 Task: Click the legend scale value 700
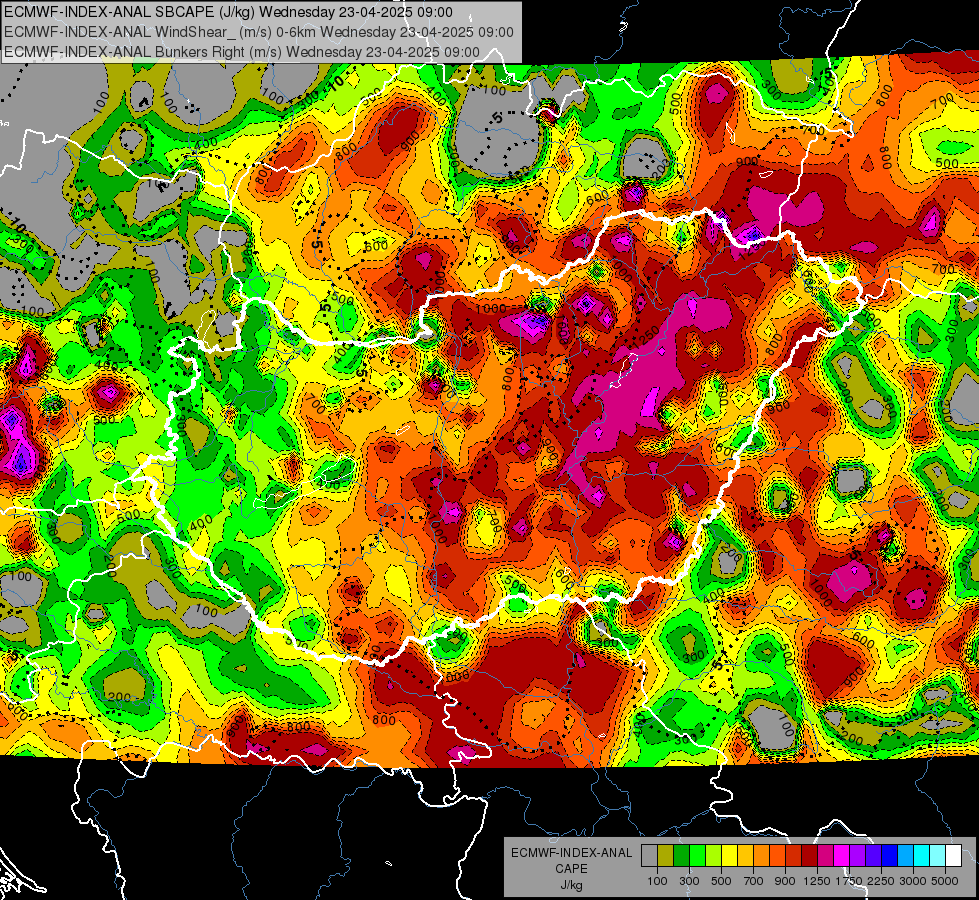(x=754, y=881)
